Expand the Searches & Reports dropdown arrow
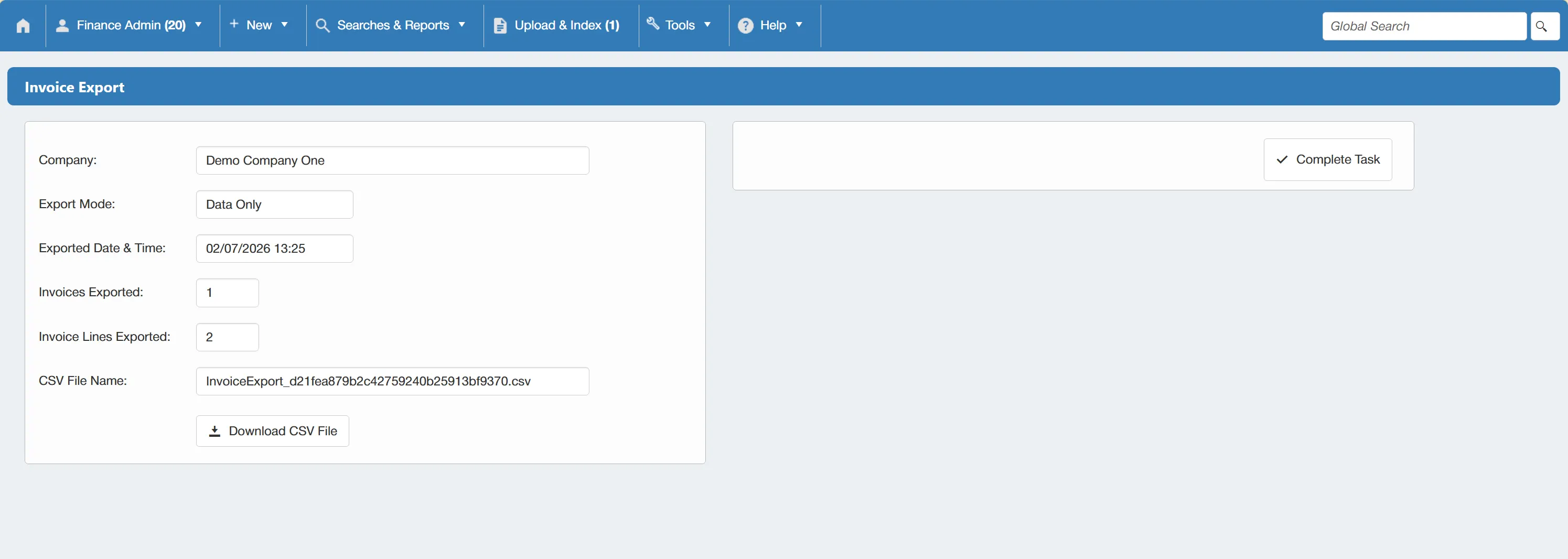This screenshot has height=559, width=1568. point(462,25)
